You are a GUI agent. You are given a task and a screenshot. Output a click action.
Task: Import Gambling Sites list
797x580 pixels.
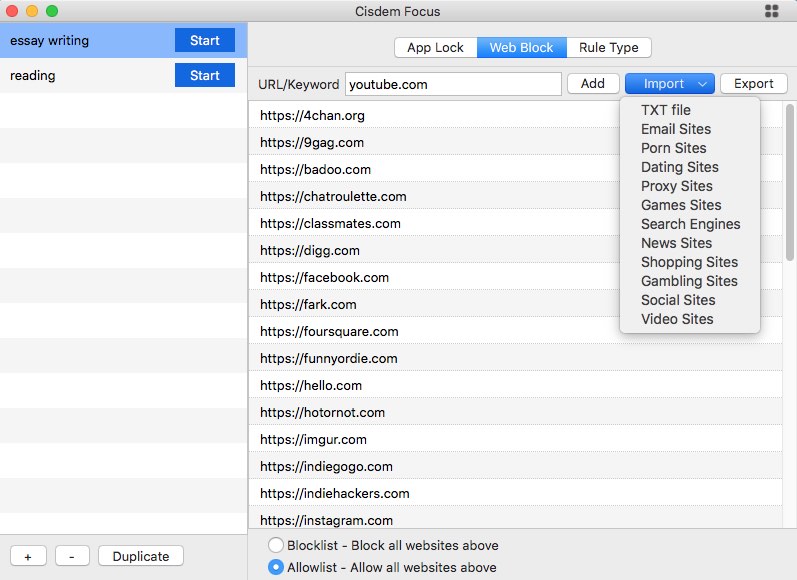point(689,281)
